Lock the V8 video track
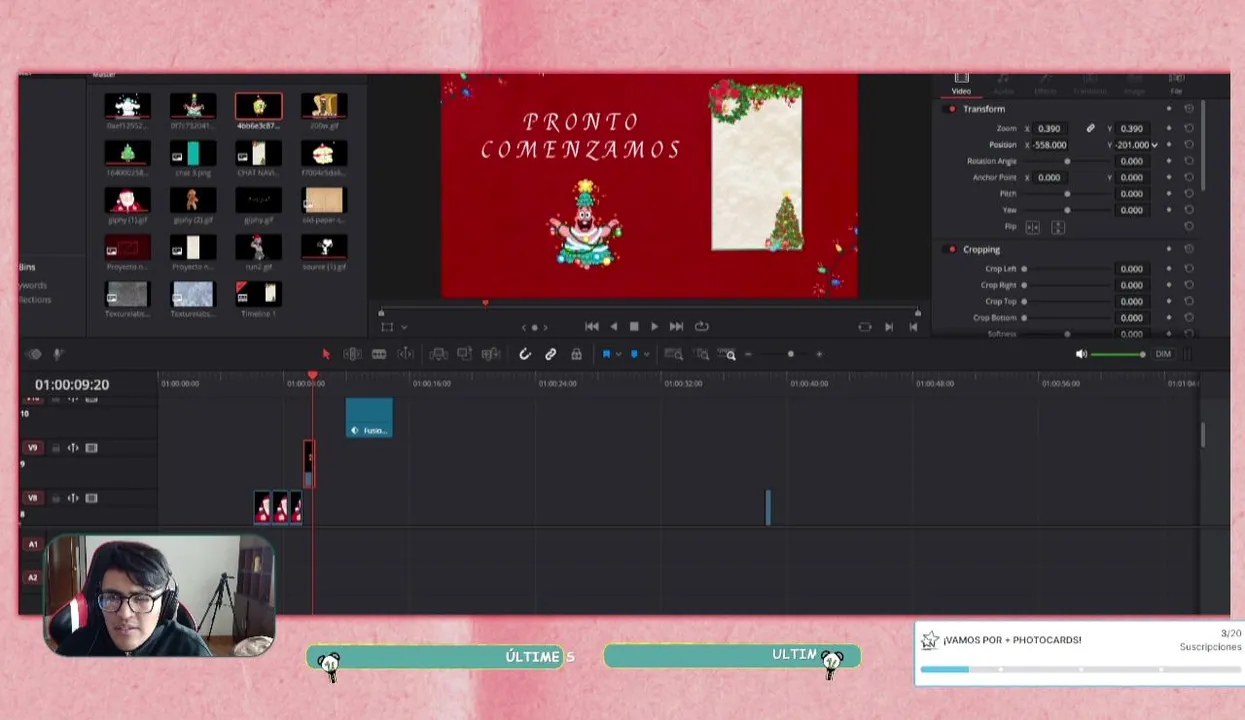Viewport: 1245px width, 720px height. [x=56, y=498]
